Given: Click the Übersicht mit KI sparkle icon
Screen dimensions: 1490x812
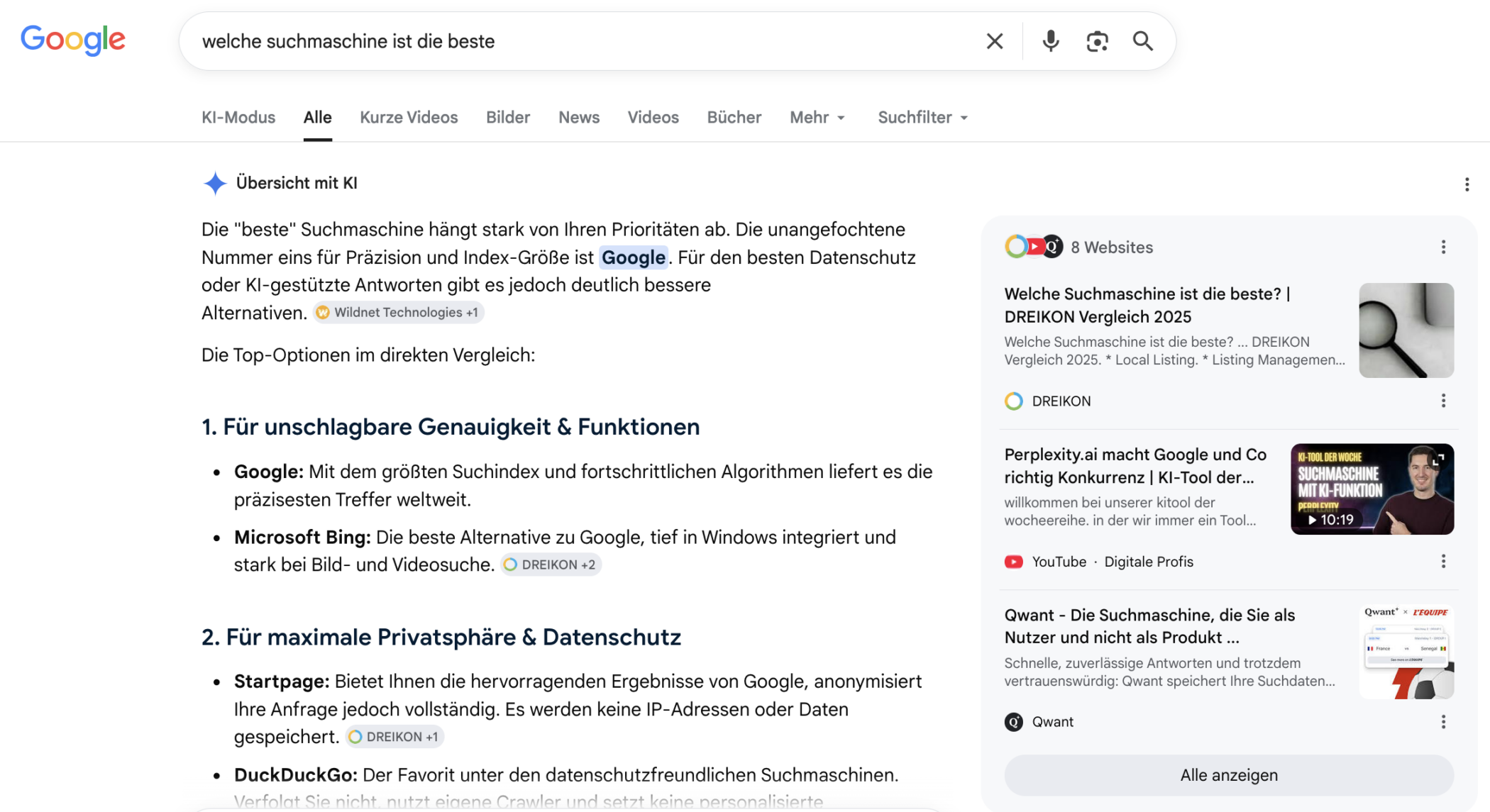Looking at the screenshot, I should pos(215,183).
